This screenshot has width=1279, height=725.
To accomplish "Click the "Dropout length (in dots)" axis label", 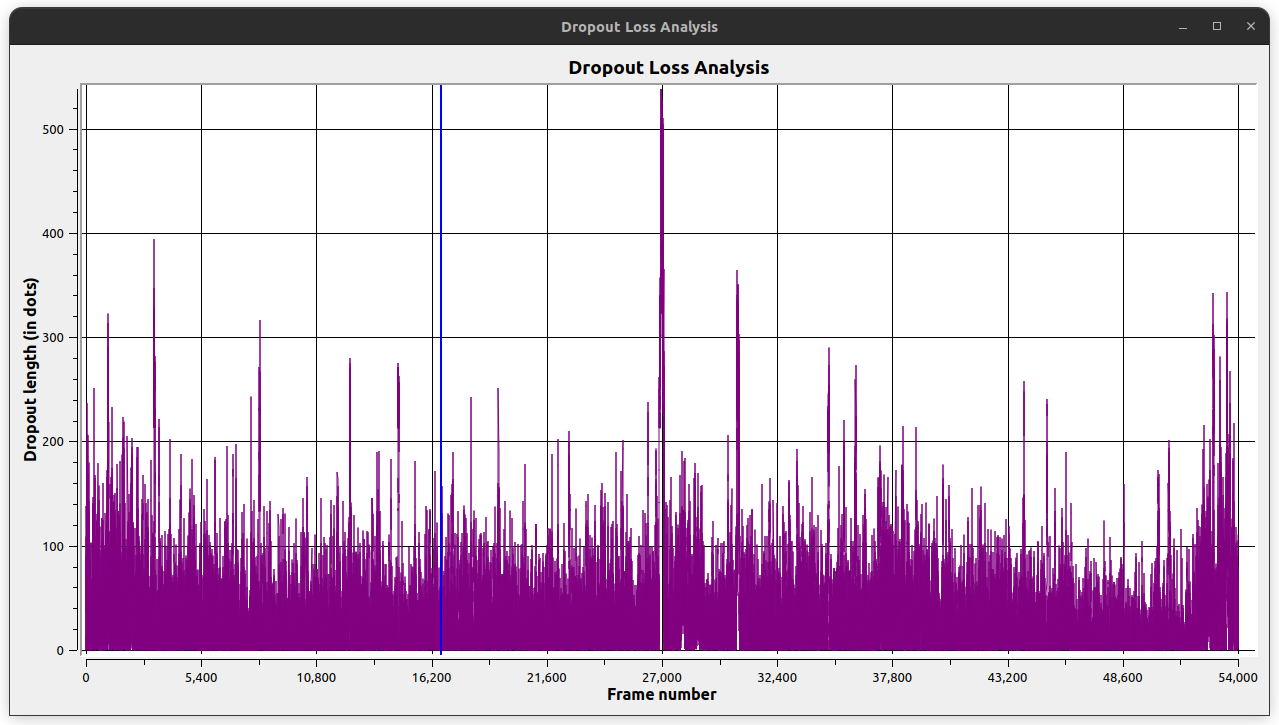I will (x=30, y=369).
